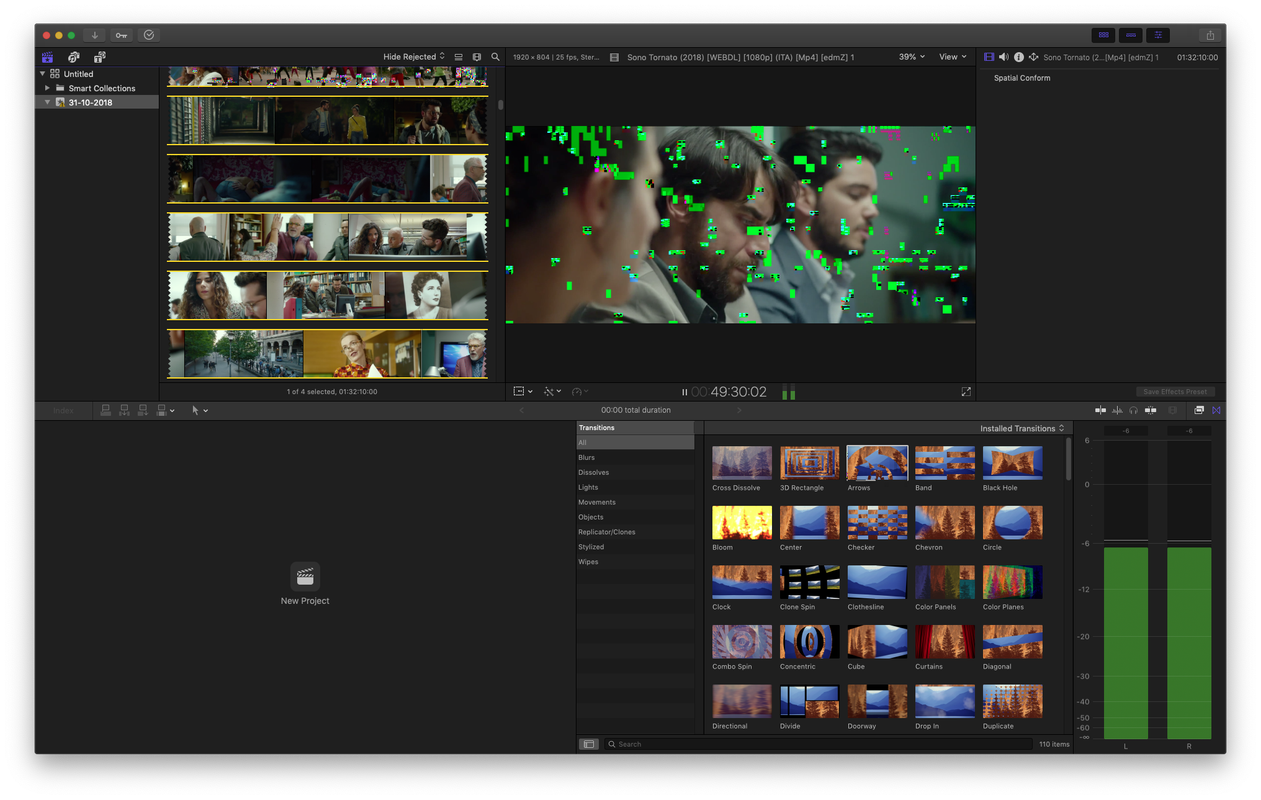Open the Installed Transitions dropdown
Viewport: 1261px width, 800px height.
tap(1022, 428)
